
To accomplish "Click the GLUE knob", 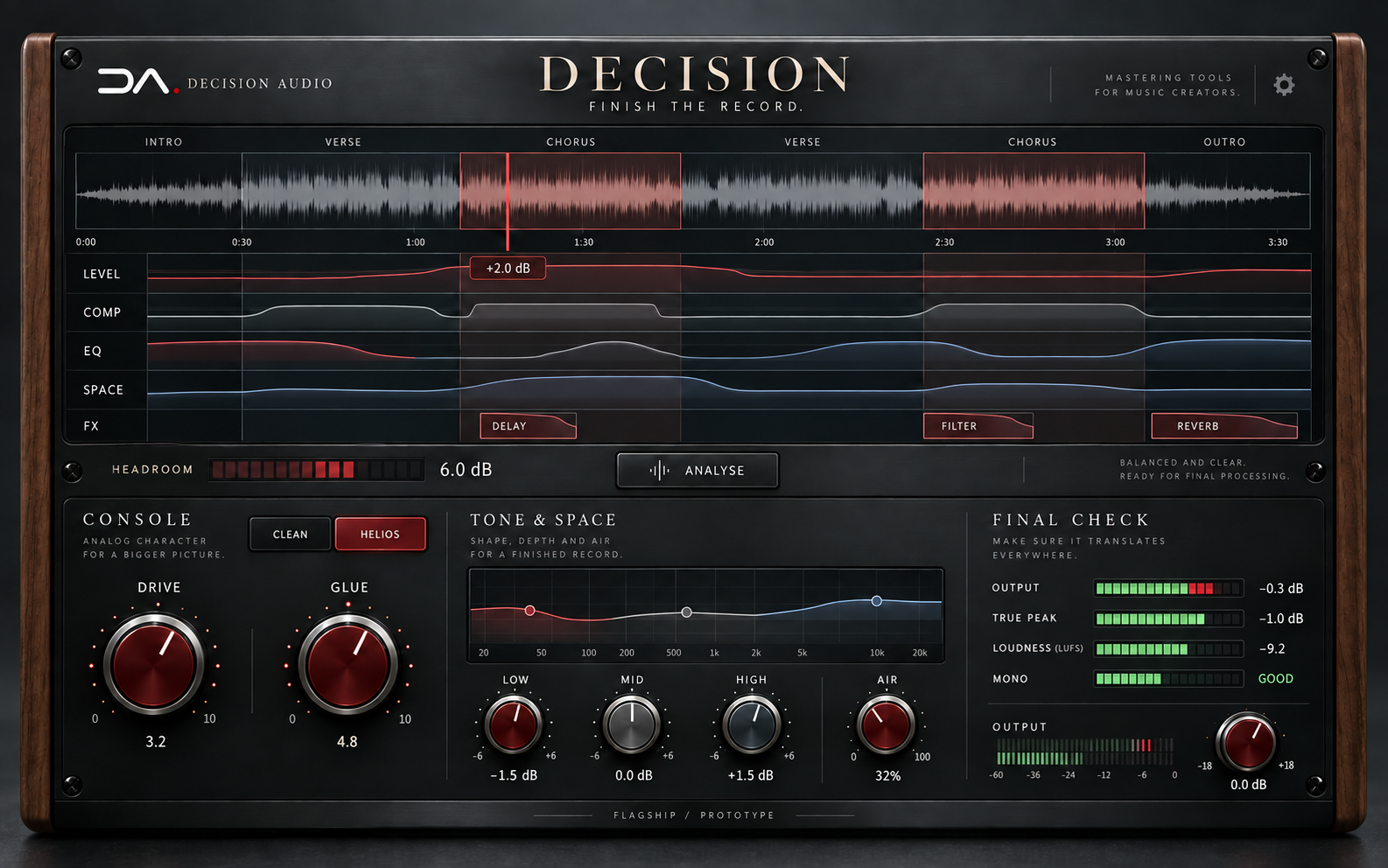I will (x=348, y=664).
